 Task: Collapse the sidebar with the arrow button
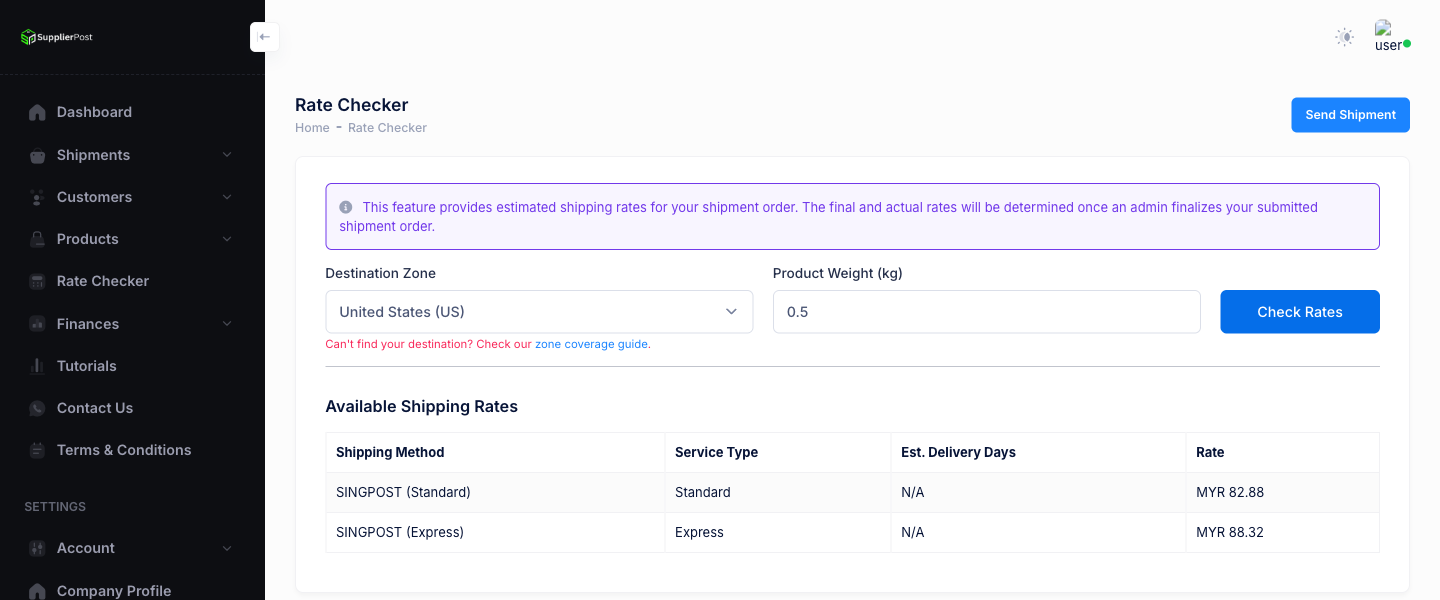click(x=264, y=36)
